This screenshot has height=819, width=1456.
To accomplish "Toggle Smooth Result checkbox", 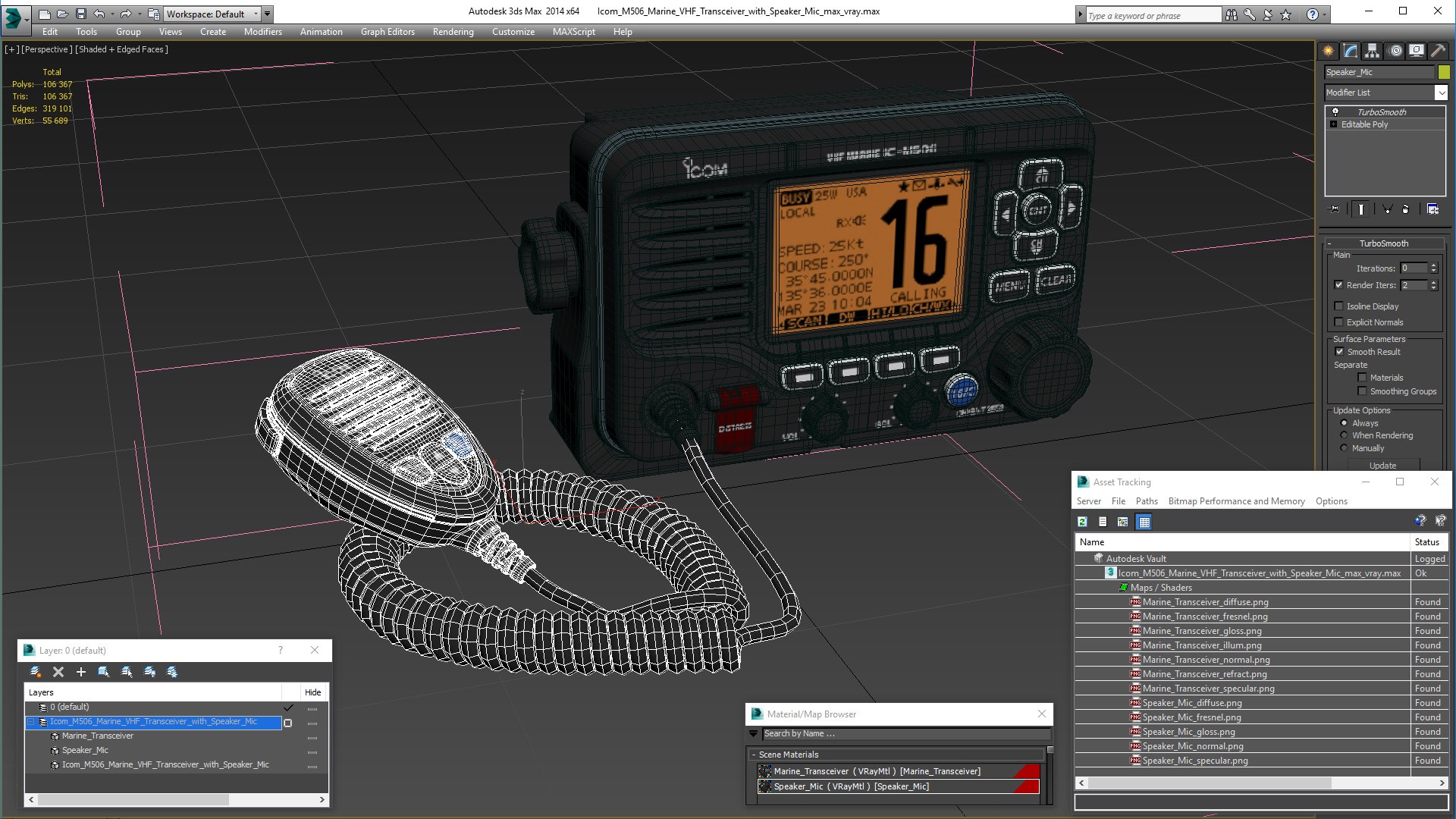I will pyautogui.click(x=1339, y=352).
